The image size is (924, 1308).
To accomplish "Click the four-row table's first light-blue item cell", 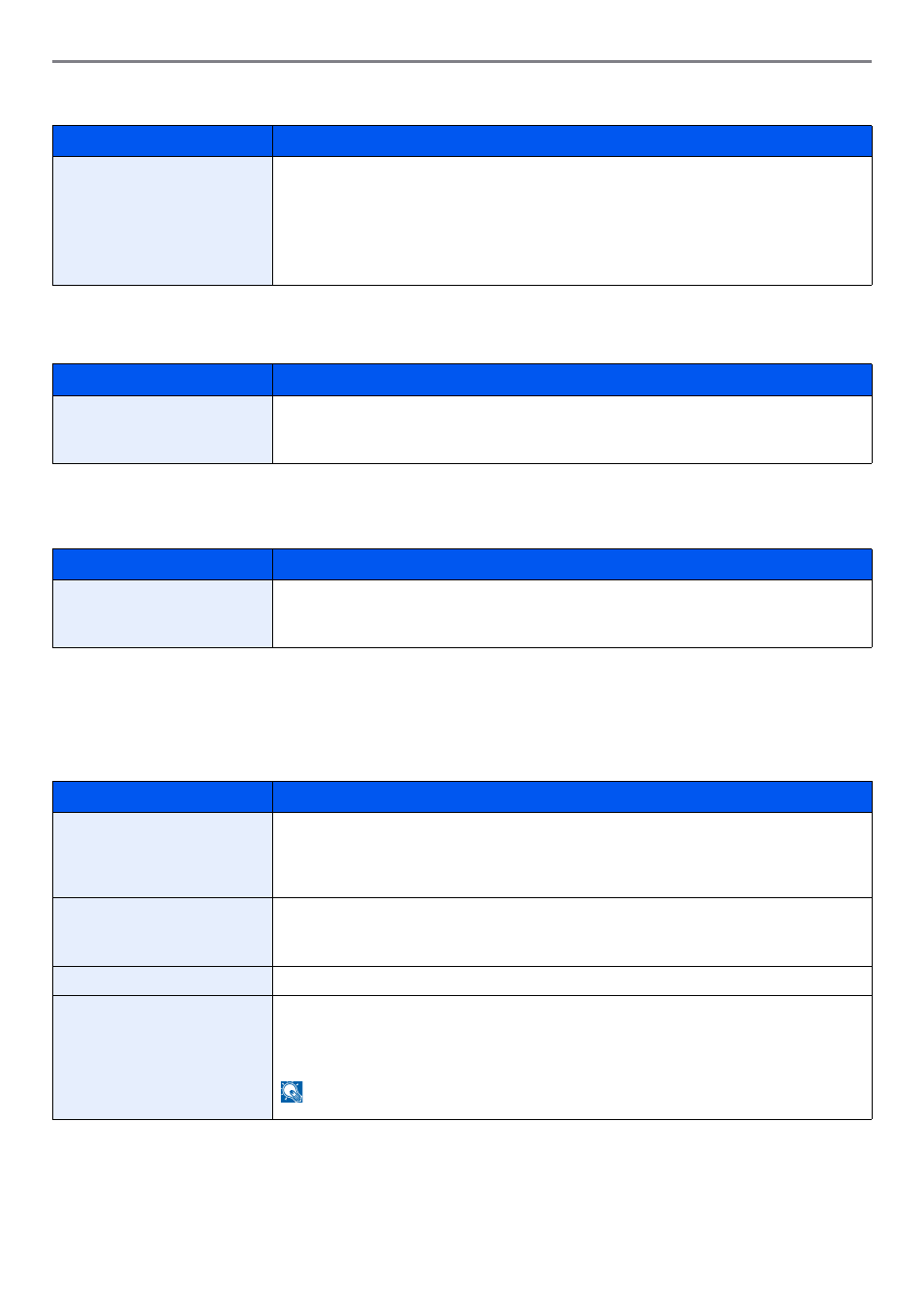I will (x=163, y=855).
